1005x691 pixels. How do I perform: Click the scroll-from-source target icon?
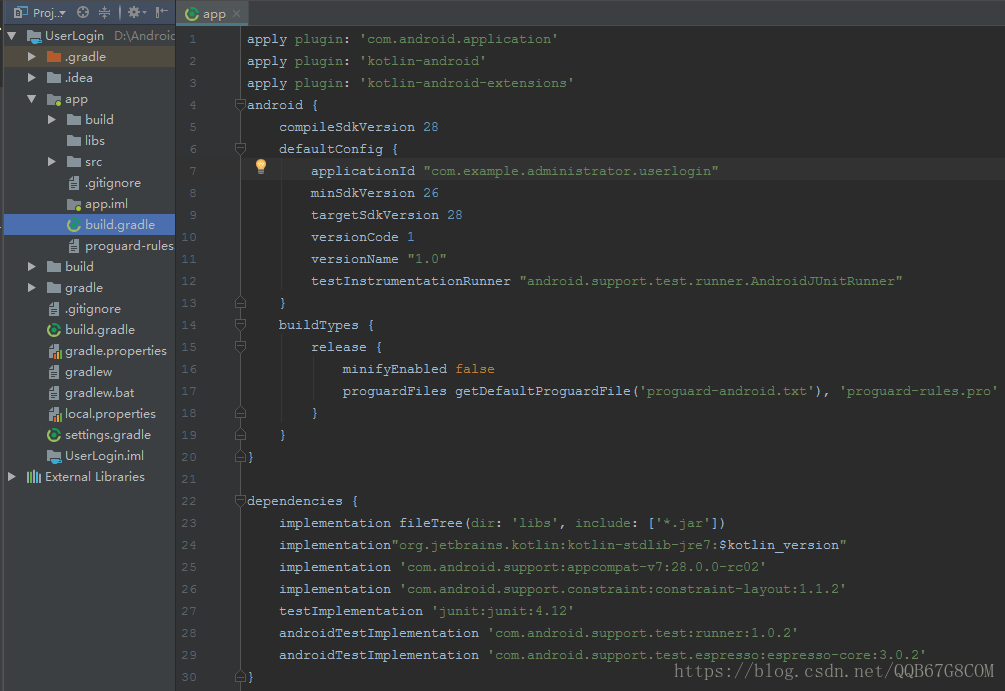(83, 12)
